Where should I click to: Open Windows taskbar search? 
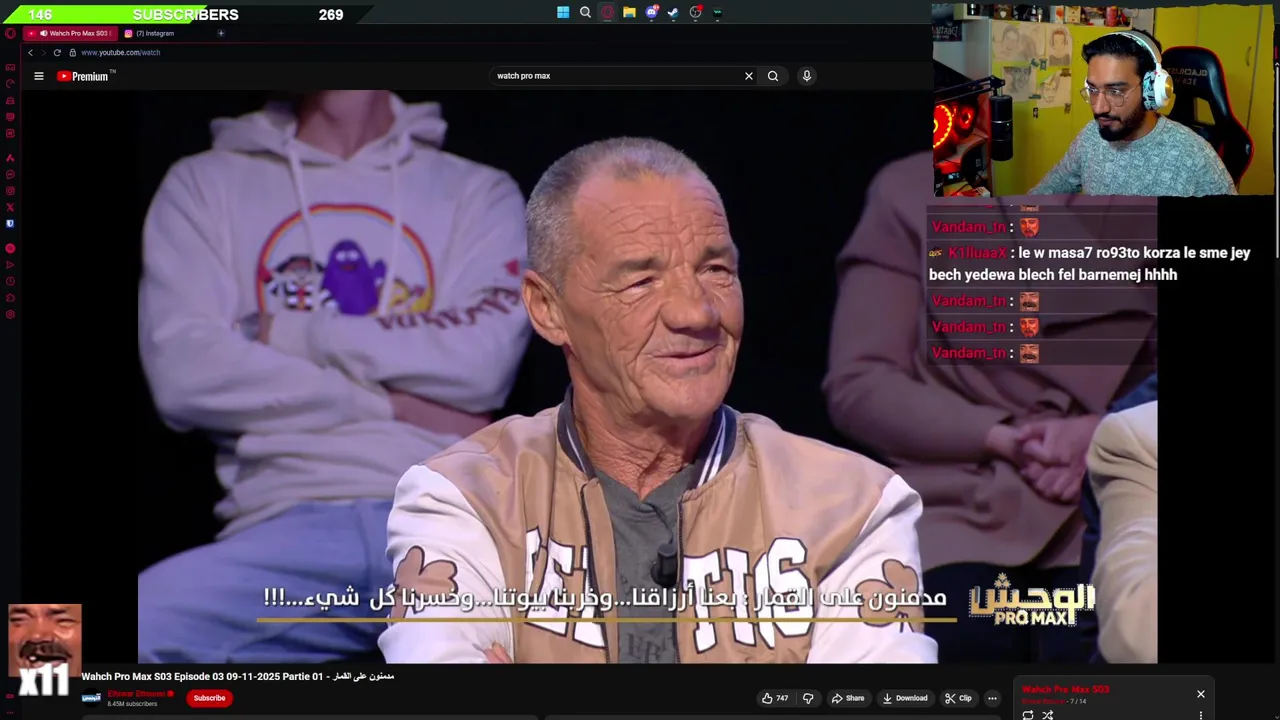[585, 12]
